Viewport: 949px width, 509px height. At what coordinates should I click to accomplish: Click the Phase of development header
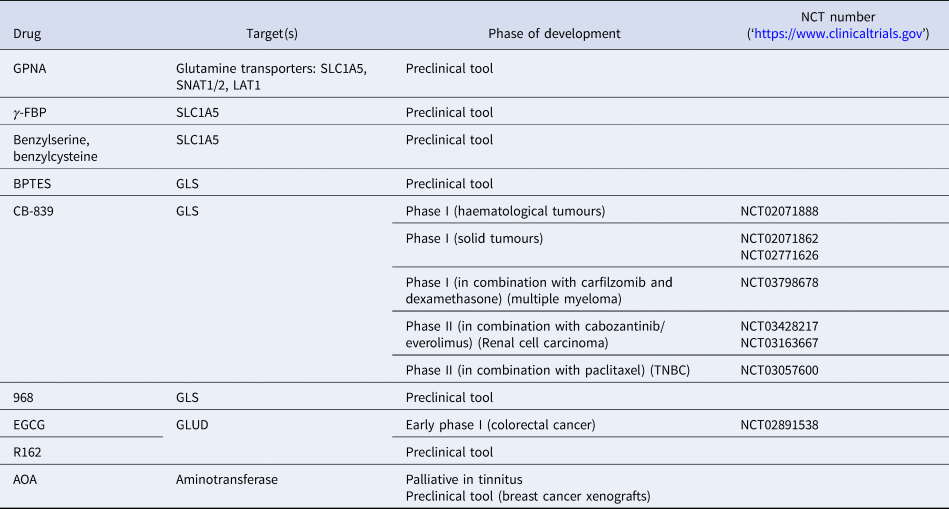[554, 34]
